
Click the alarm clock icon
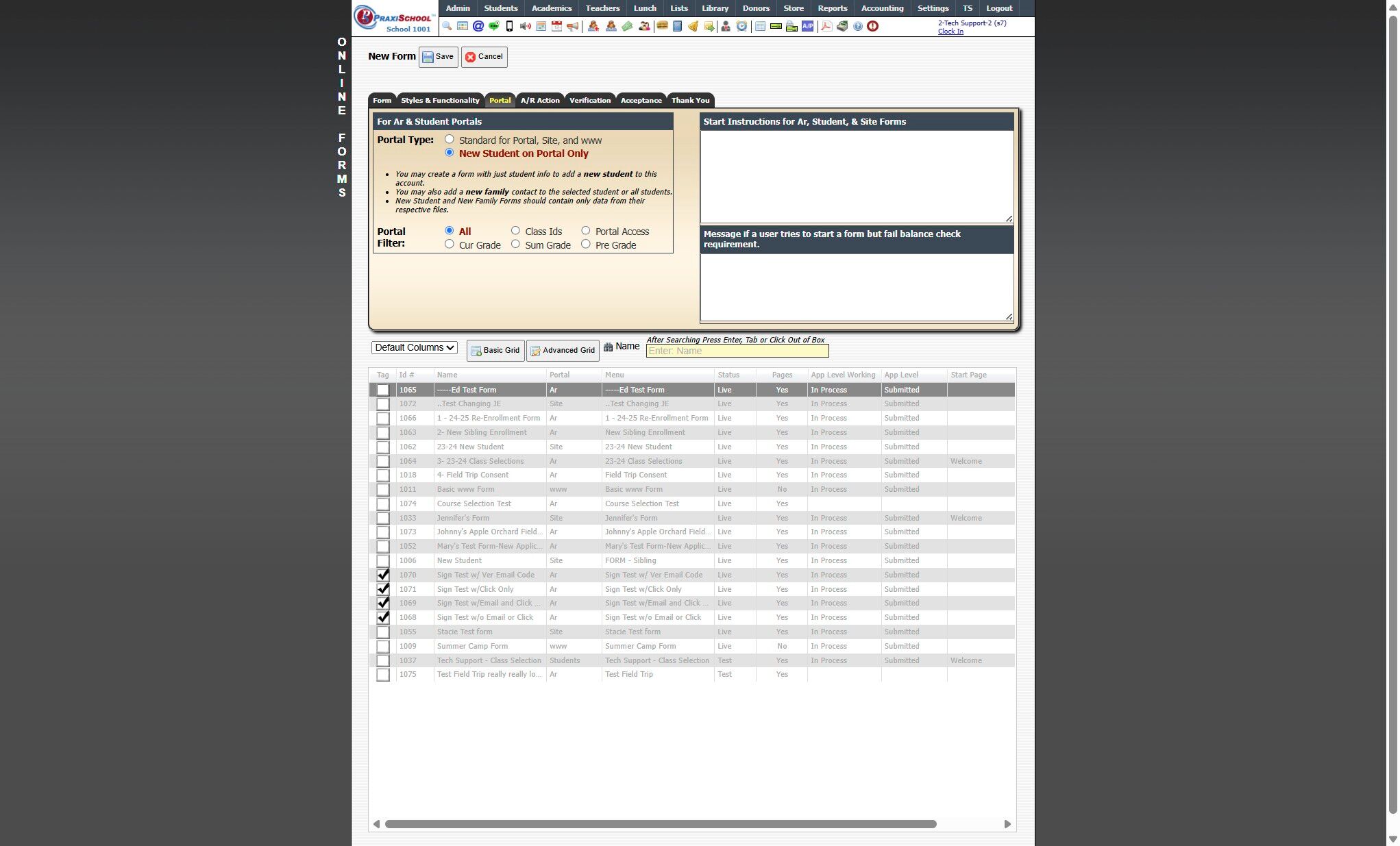coord(741,26)
